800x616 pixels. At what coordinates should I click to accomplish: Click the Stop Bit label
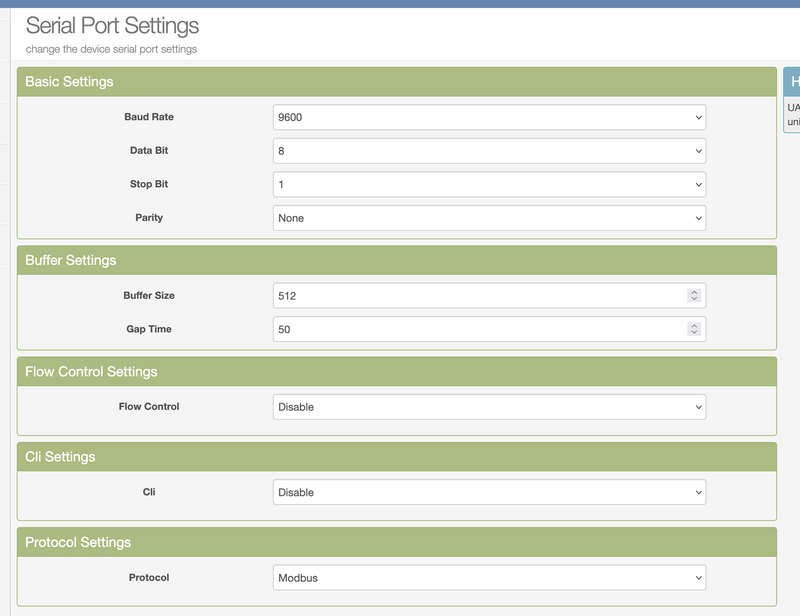(149, 184)
